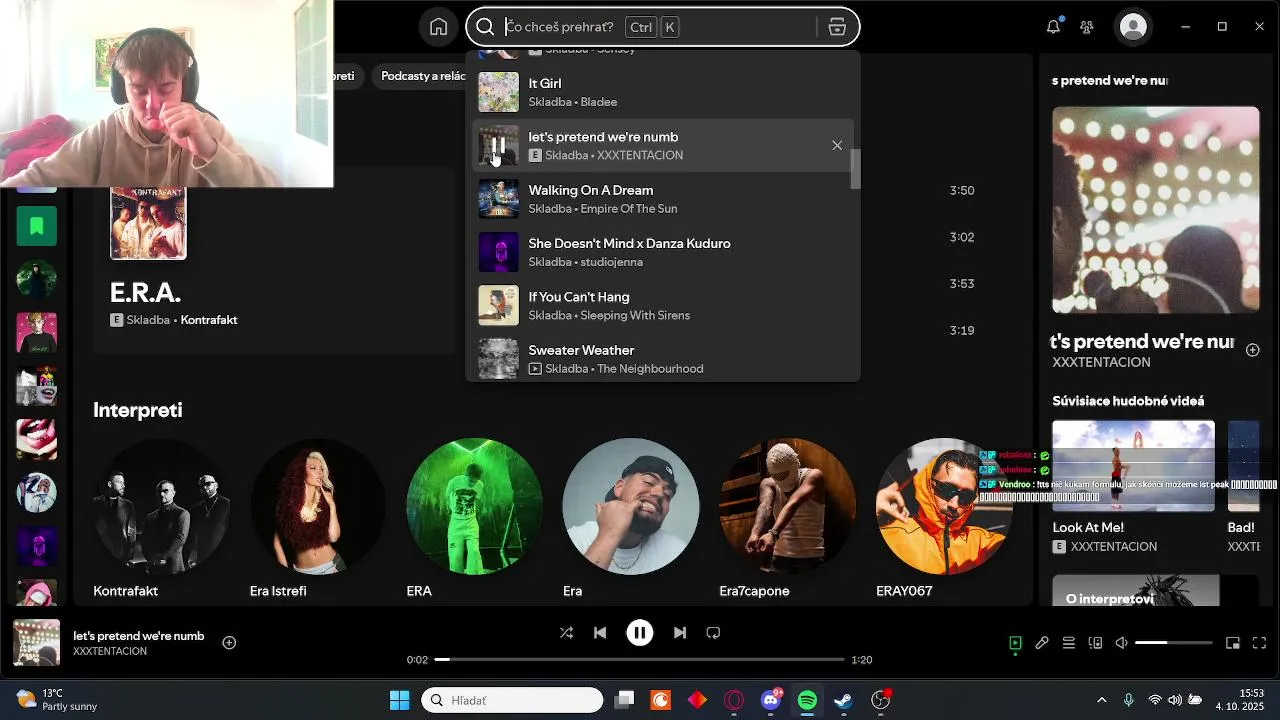Screen dimensions: 1280x720
Task: Open Kontrafakt artist link under E.R.A.
Action: [208, 320]
